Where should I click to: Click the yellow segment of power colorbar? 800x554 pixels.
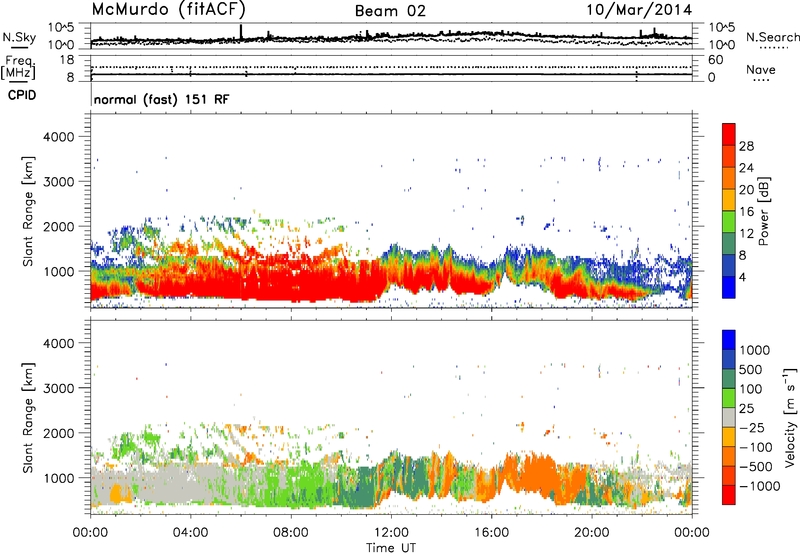tap(729, 200)
